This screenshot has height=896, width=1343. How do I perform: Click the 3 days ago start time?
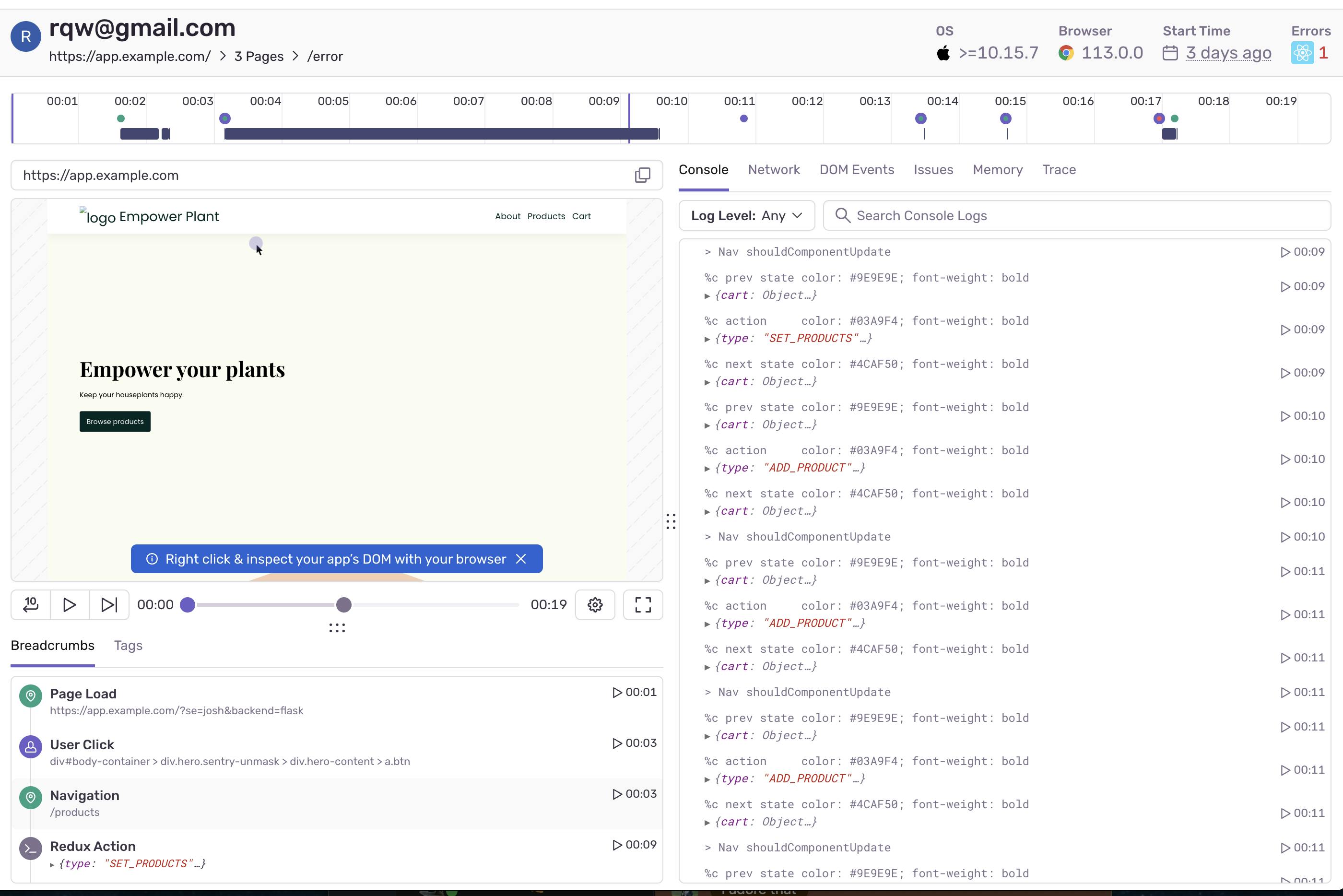tap(1227, 53)
